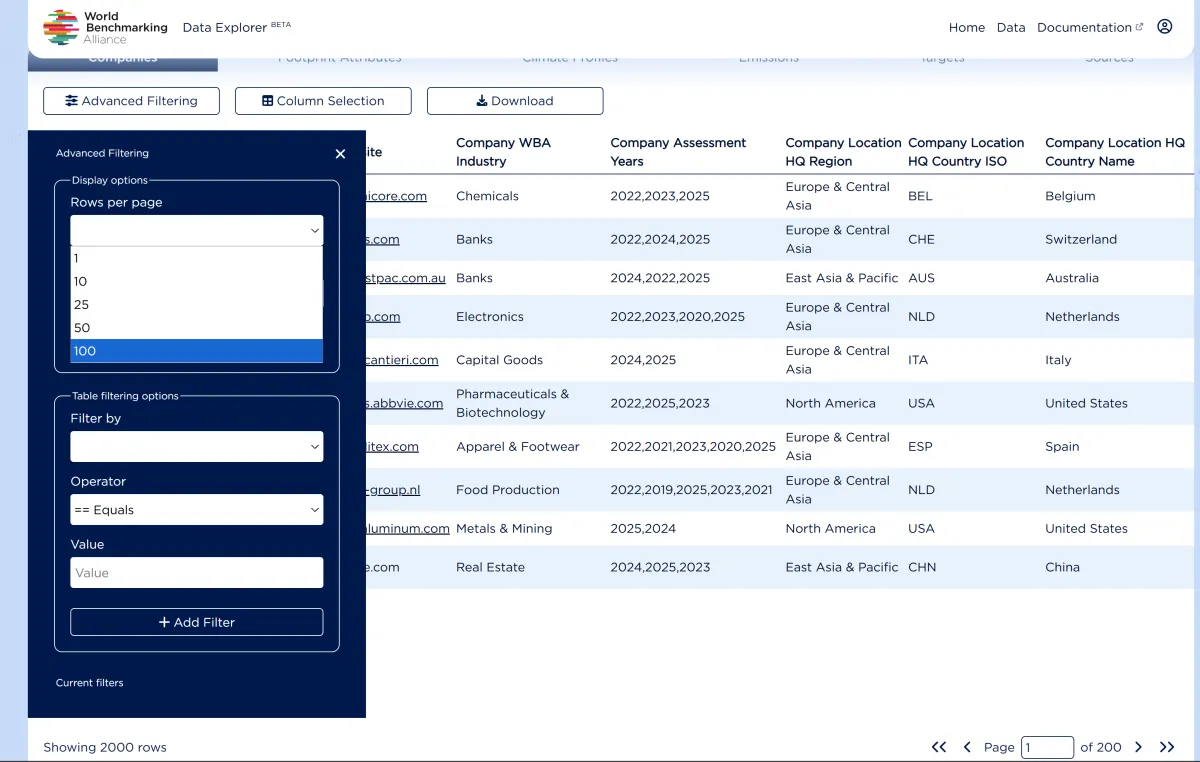Switch to the Climate Profiles tab

pos(570,60)
